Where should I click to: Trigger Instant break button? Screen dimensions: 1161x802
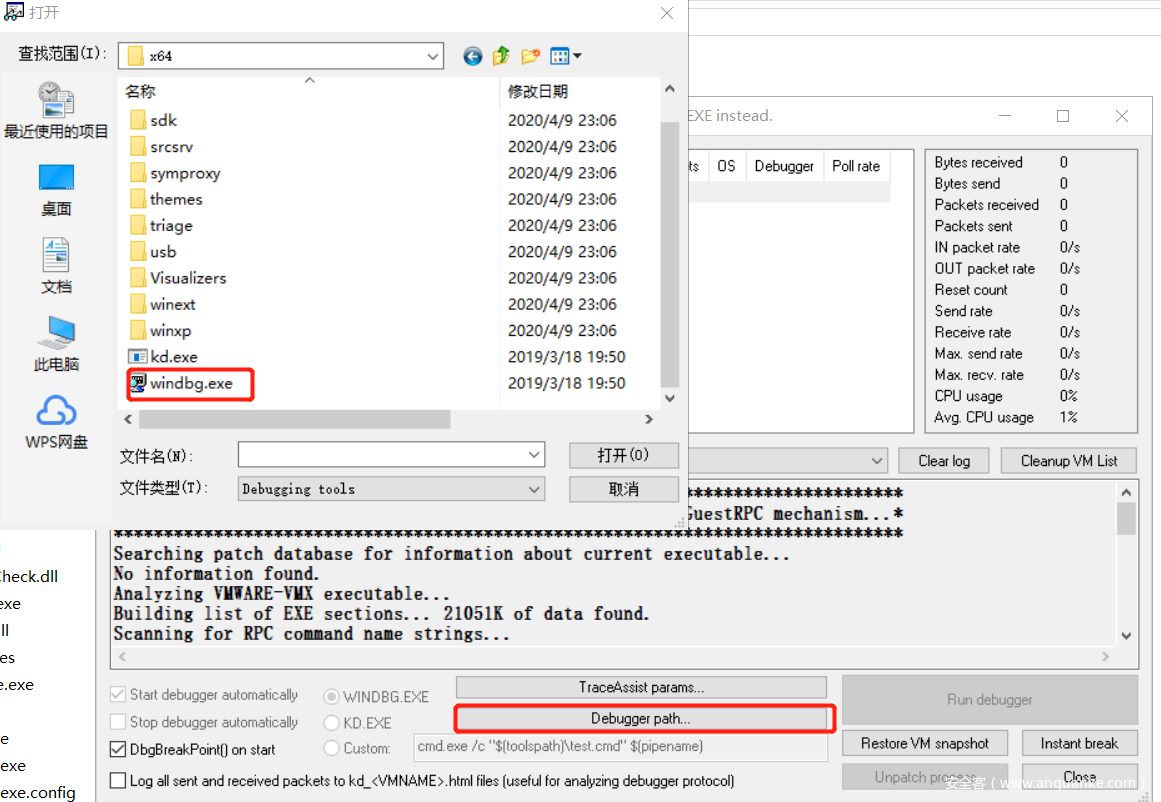coord(1079,743)
